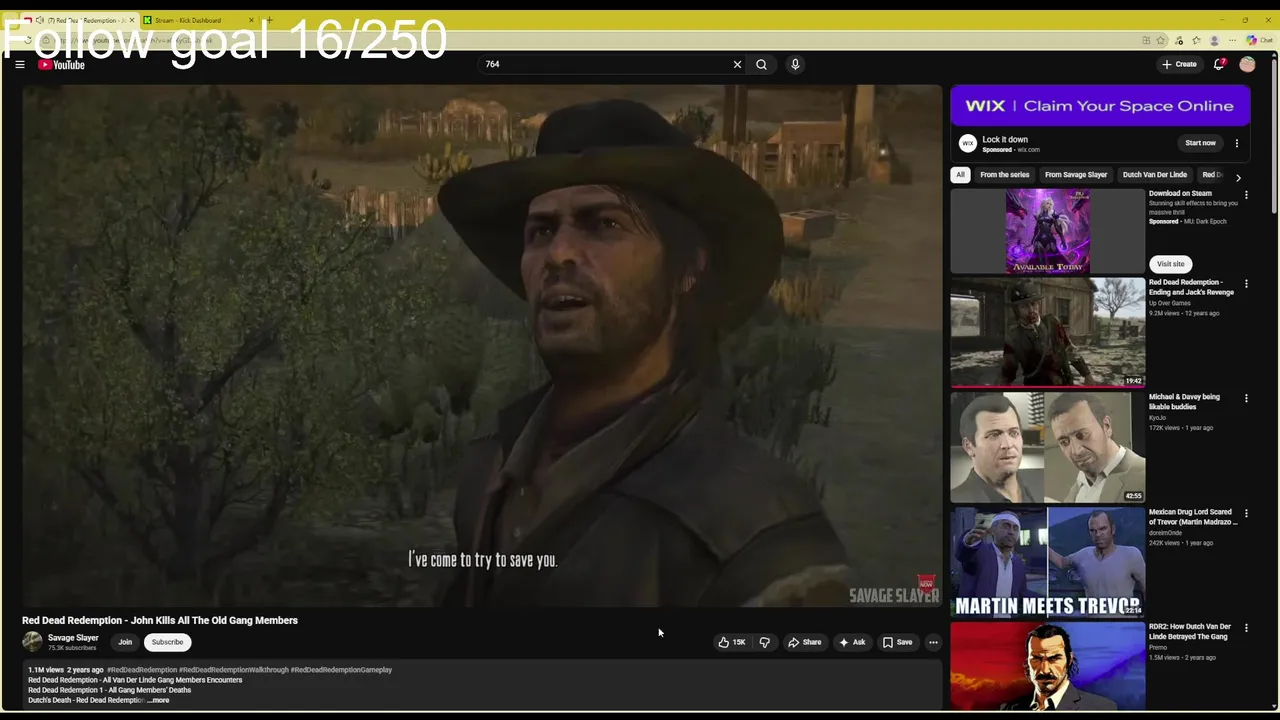
Task: Save the video to a playlist
Action: [897, 642]
